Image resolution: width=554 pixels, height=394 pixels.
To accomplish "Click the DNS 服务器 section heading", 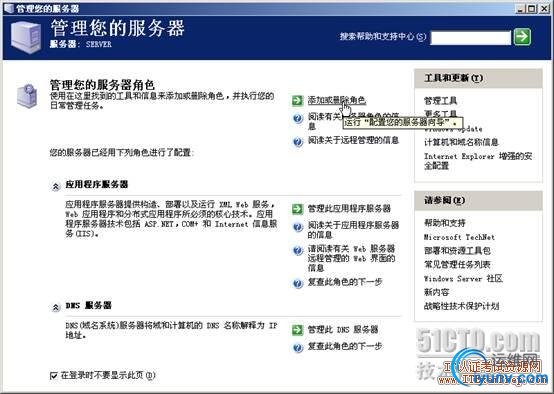I will point(88,305).
